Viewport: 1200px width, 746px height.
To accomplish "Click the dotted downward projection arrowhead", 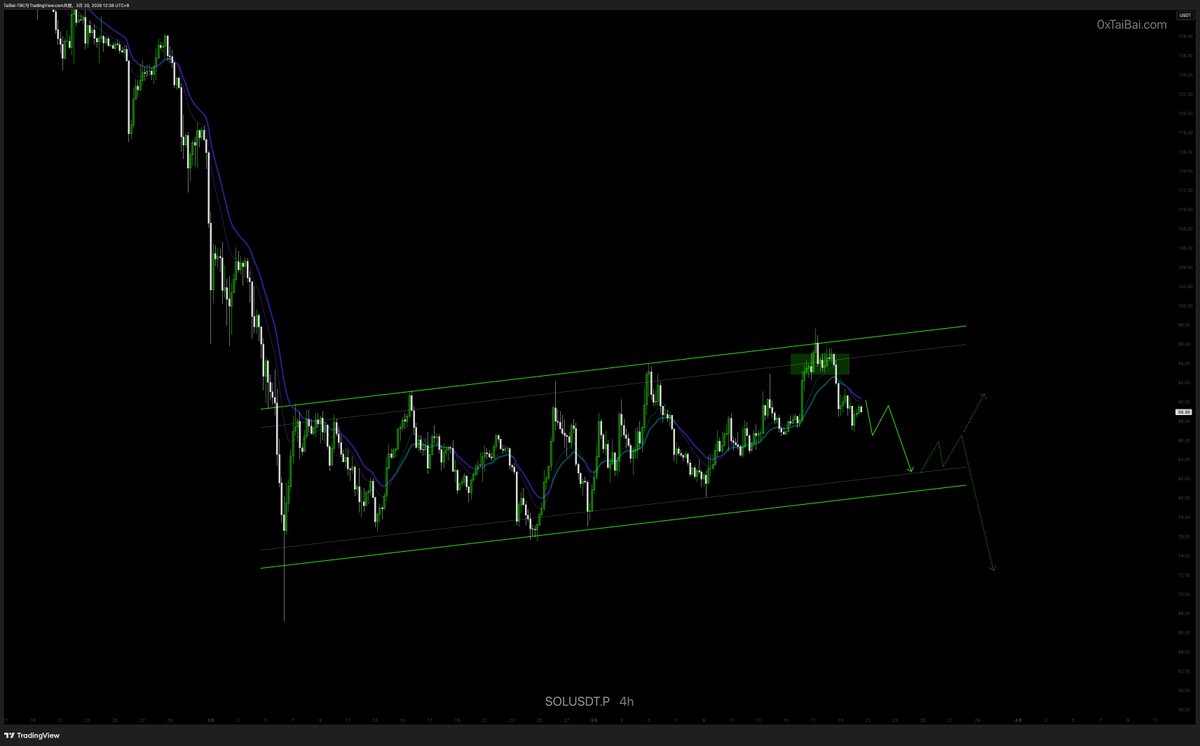I will pyautogui.click(x=992, y=568).
